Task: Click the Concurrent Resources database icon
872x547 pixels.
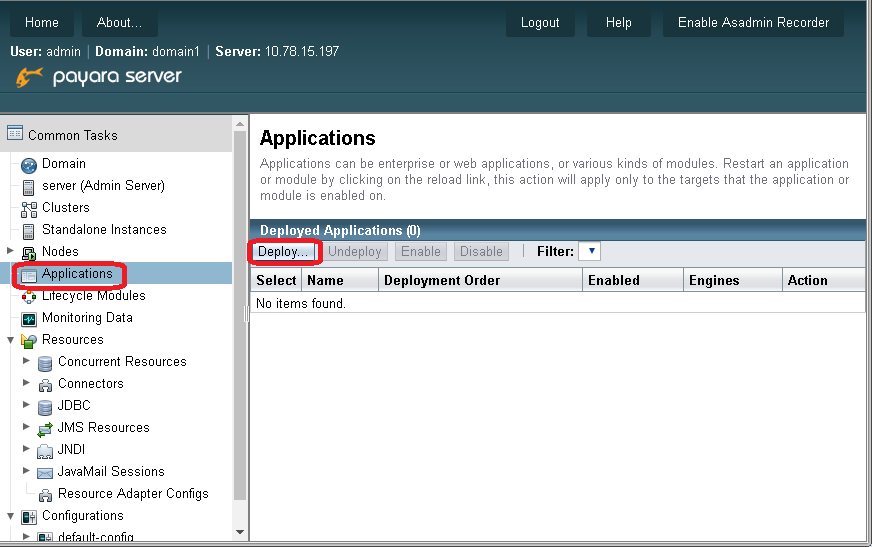Action: (45, 364)
